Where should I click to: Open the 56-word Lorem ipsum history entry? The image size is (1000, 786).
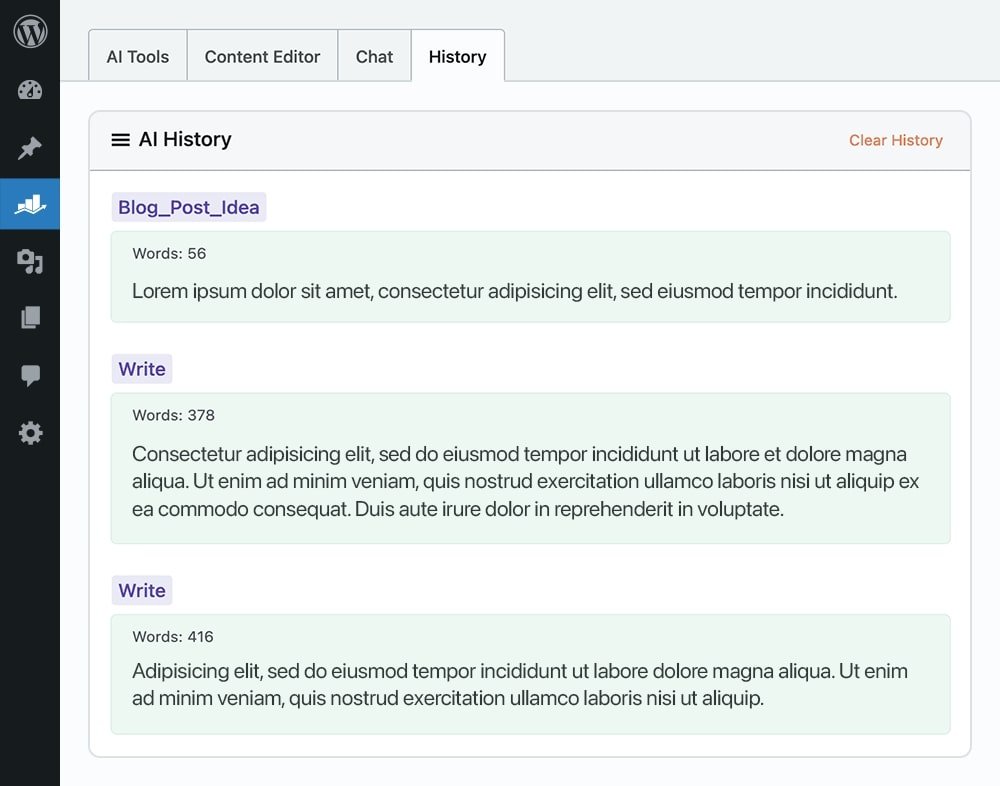click(530, 277)
